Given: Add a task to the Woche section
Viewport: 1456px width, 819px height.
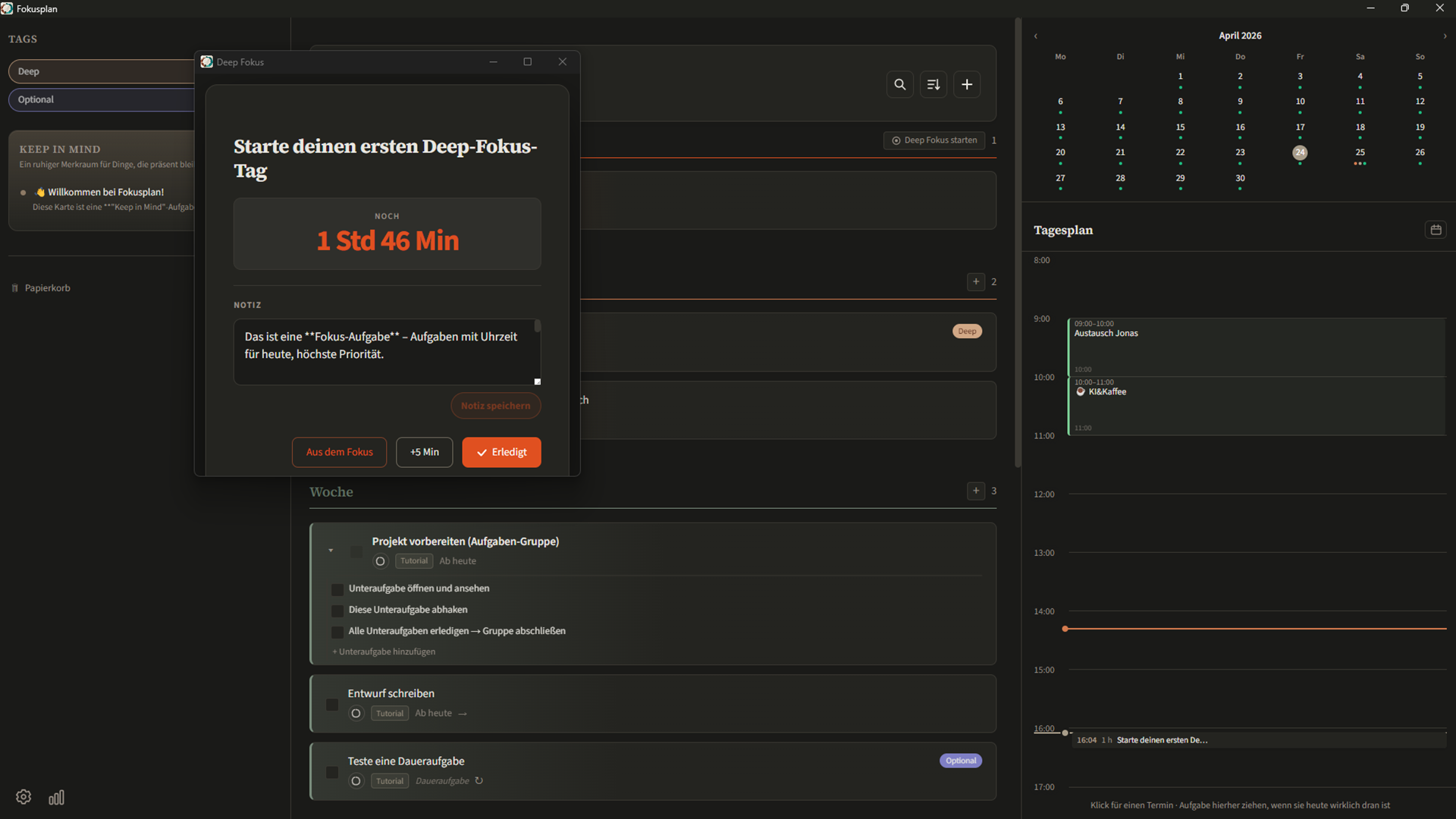Looking at the screenshot, I should (976, 491).
